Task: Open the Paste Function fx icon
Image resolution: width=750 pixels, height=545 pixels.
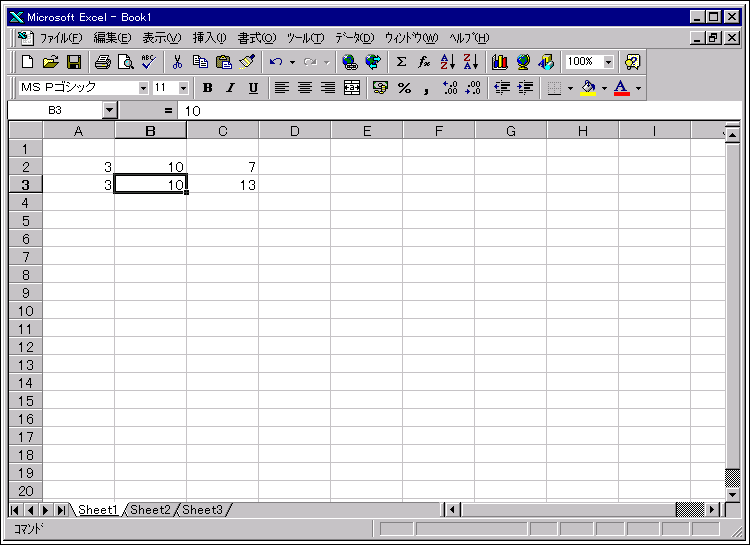Action: [x=424, y=62]
